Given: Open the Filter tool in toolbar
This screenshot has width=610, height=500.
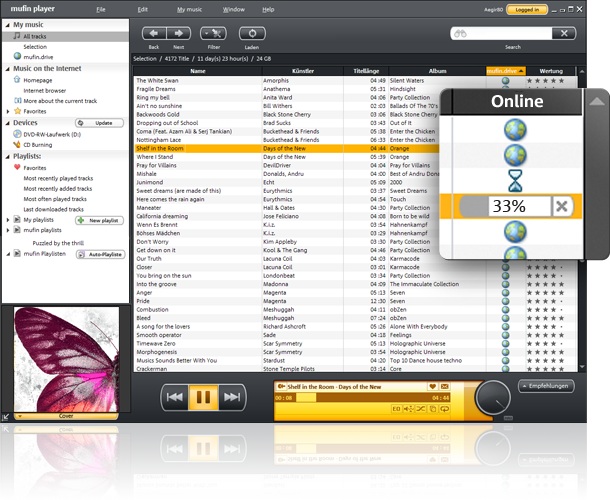Looking at the screenshot, I should coord(213,34).
